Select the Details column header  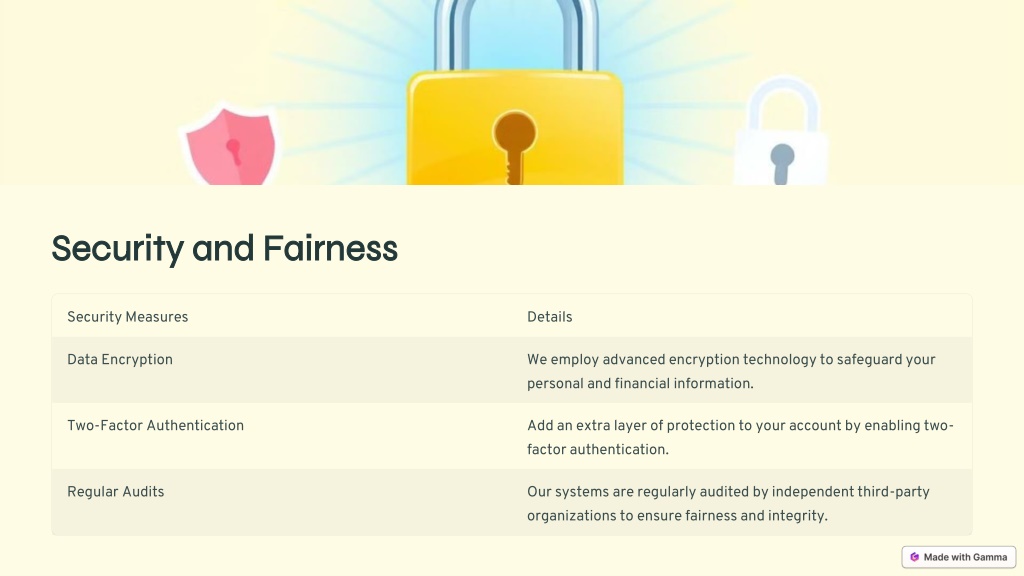pos(549,317)
